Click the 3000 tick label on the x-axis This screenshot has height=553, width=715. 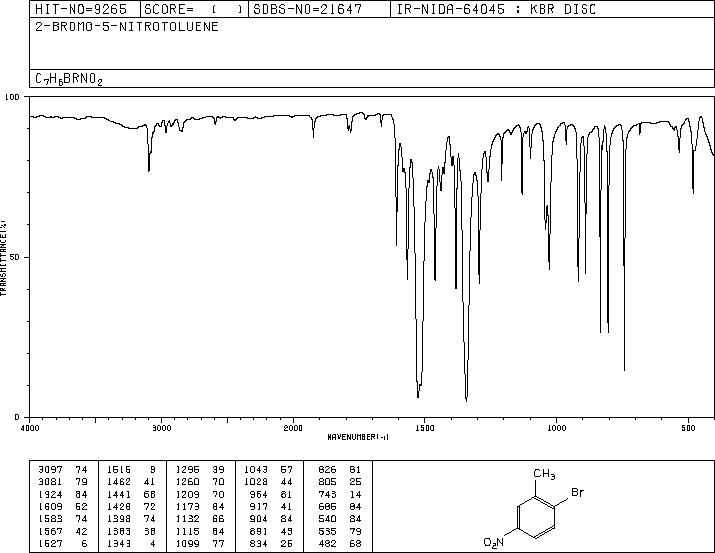161,428
